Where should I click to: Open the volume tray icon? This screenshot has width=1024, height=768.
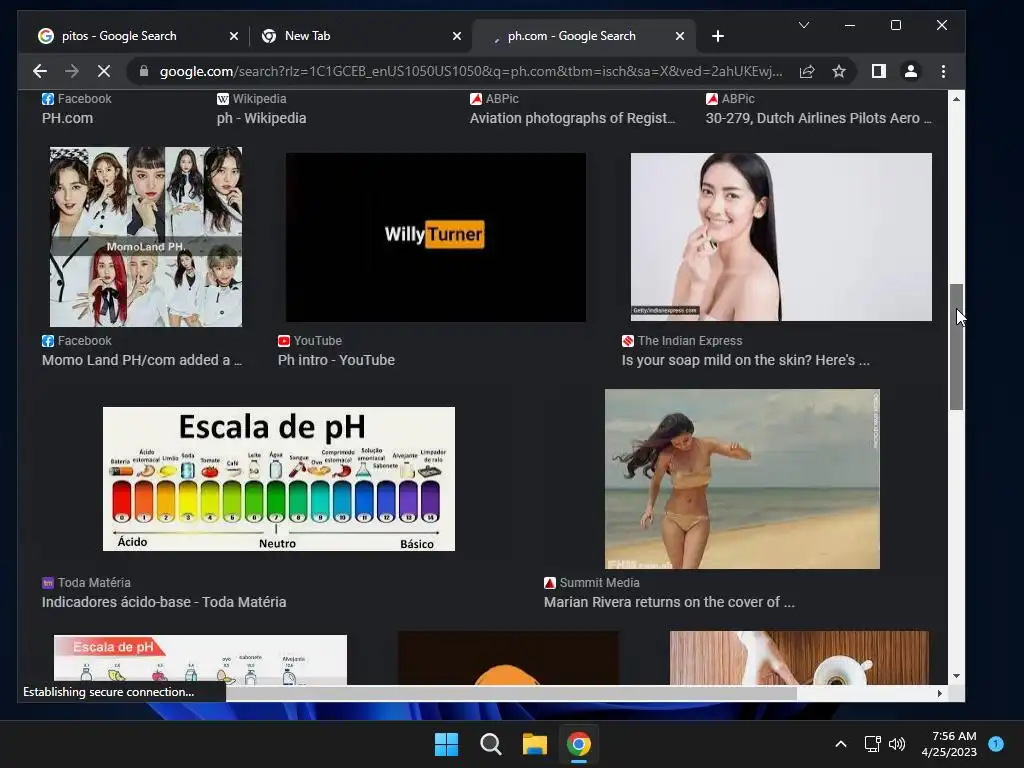click(897, 744)
